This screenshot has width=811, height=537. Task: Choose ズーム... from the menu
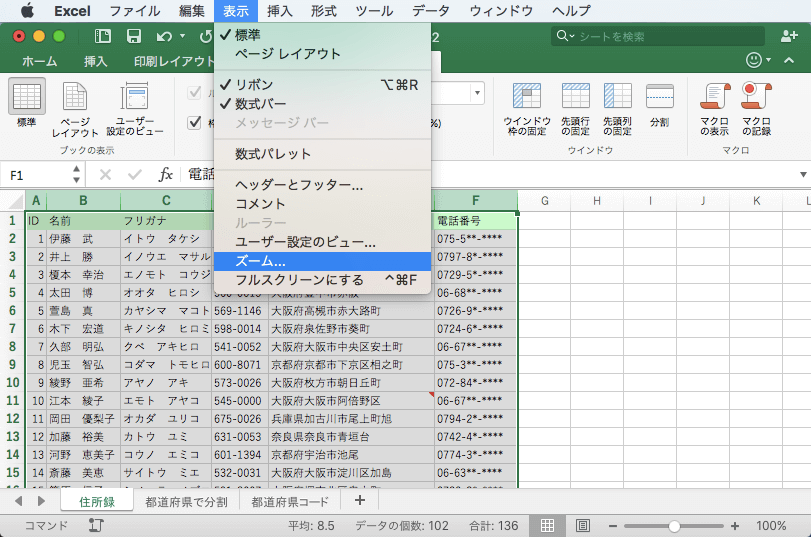322,261
